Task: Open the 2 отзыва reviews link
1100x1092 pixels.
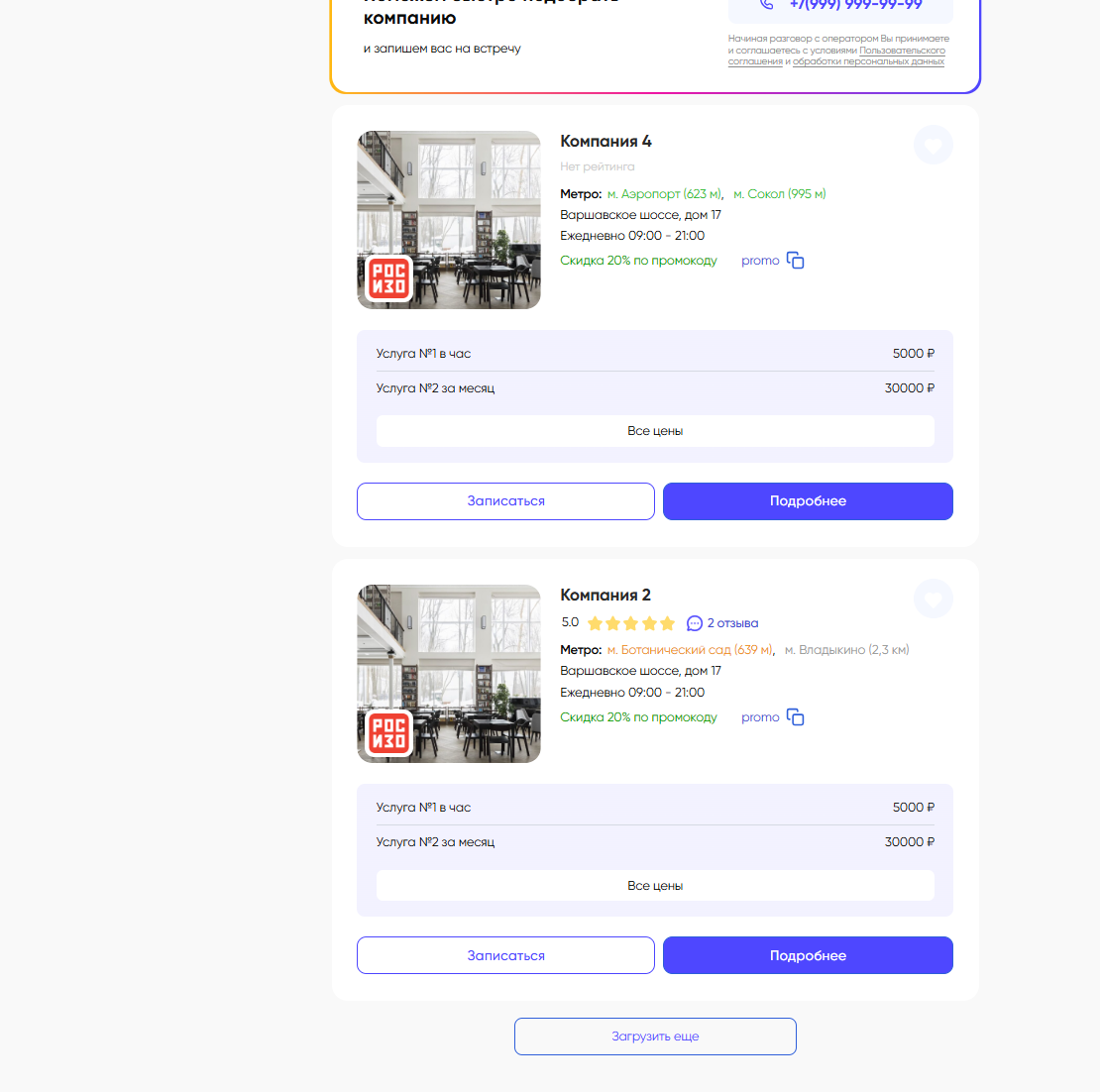Action: [x=732, y=623]
